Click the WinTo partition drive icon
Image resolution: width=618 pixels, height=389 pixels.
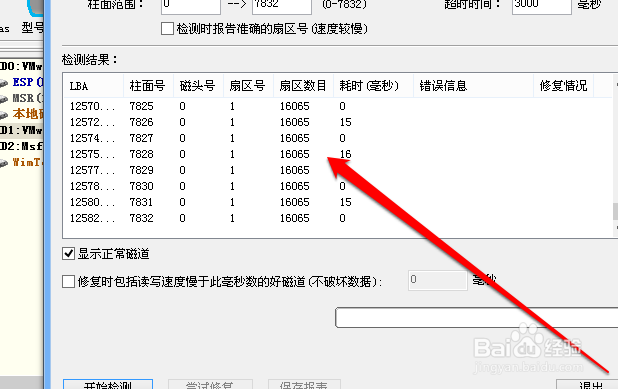[4, 163]
